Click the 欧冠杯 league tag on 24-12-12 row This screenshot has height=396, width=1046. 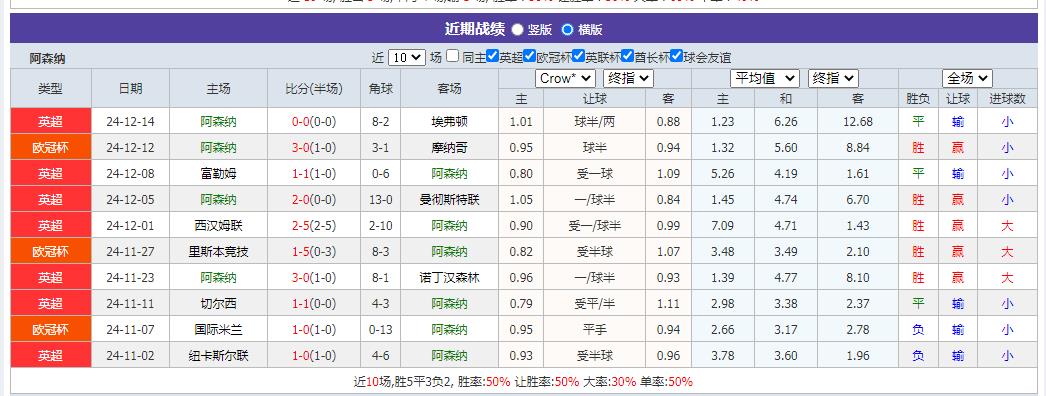click(51, 147)
